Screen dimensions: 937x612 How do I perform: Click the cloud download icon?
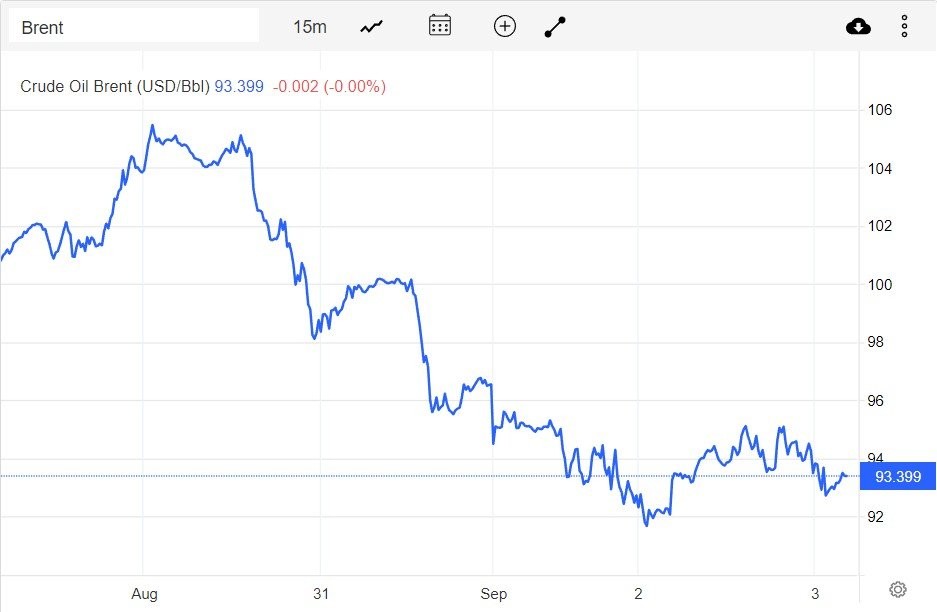click(858, 27)
